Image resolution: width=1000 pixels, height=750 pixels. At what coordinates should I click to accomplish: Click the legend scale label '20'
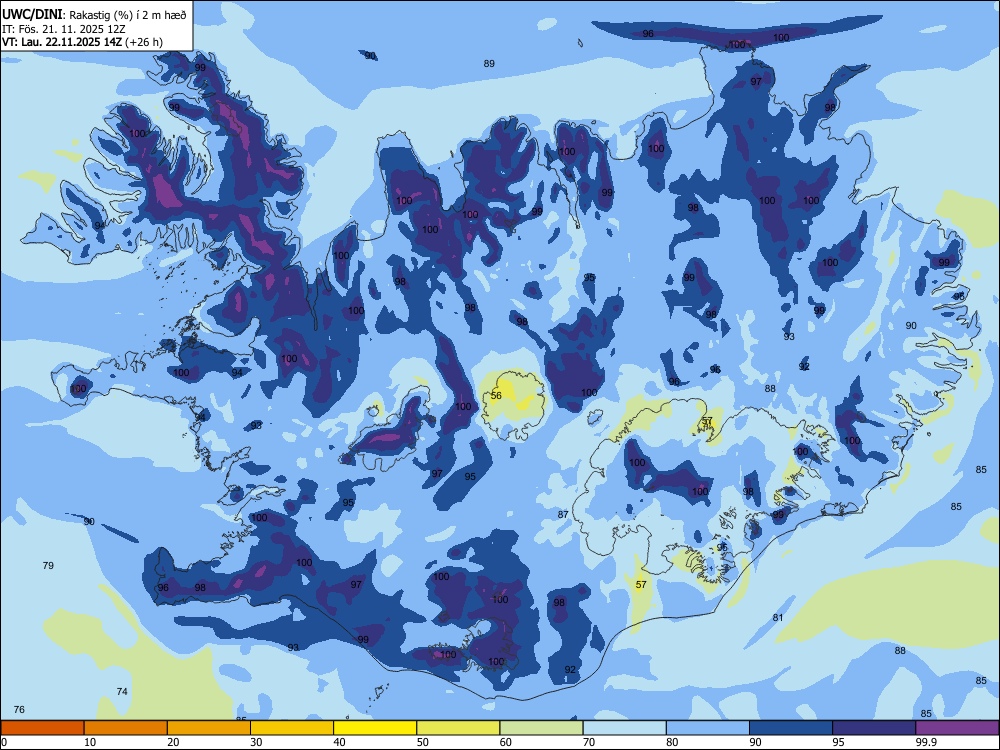[173, 742]
